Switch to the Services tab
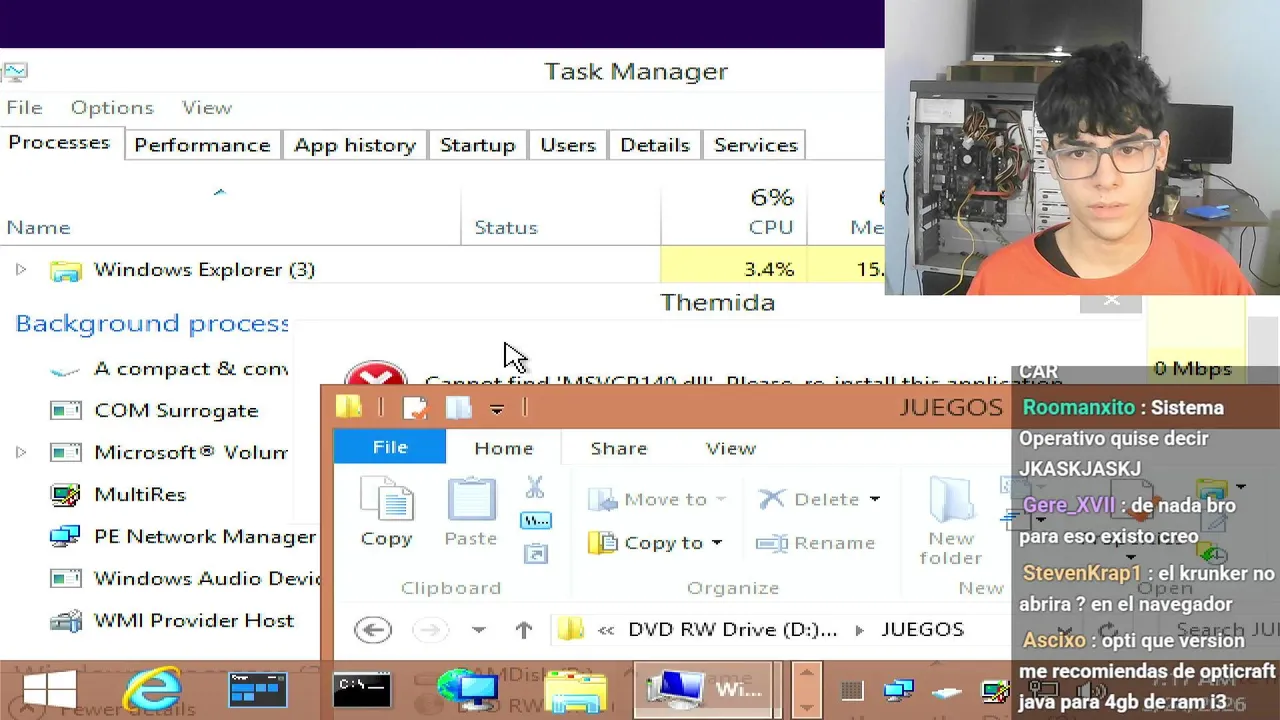This screenshot has height=720, width=1280. pos(756,145)
